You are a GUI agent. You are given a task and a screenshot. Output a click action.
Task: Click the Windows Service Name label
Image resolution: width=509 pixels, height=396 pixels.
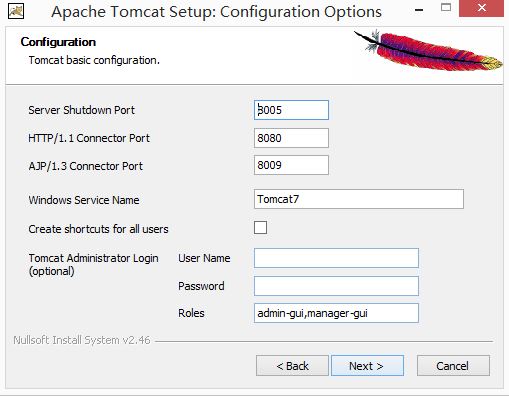click(84, 200)
